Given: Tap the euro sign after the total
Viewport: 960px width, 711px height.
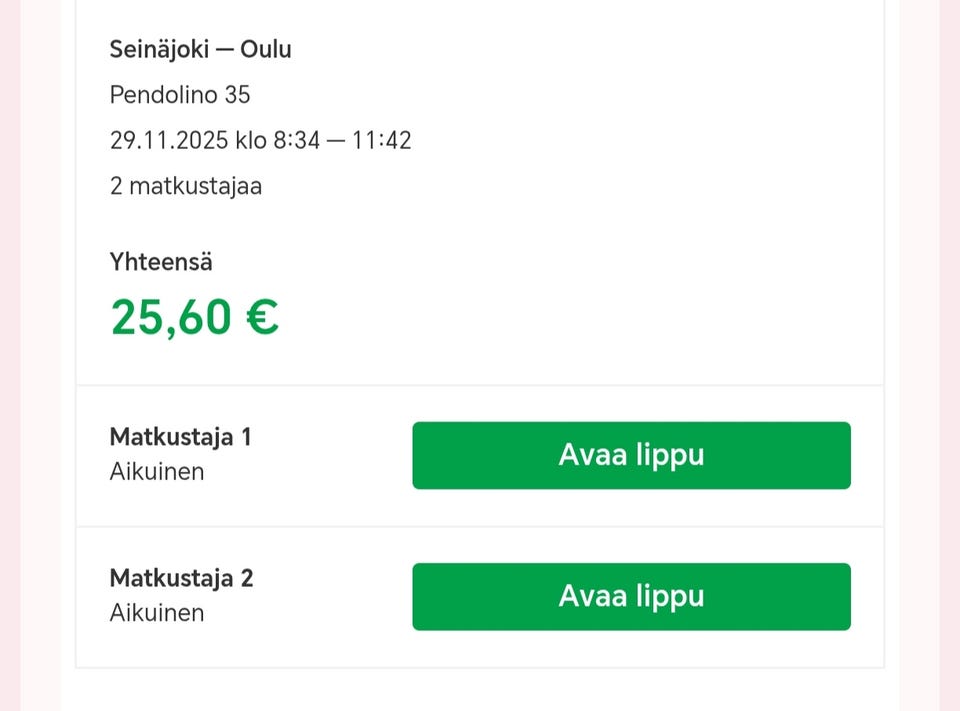Looking at the screenshot, I should click(262, 317).
